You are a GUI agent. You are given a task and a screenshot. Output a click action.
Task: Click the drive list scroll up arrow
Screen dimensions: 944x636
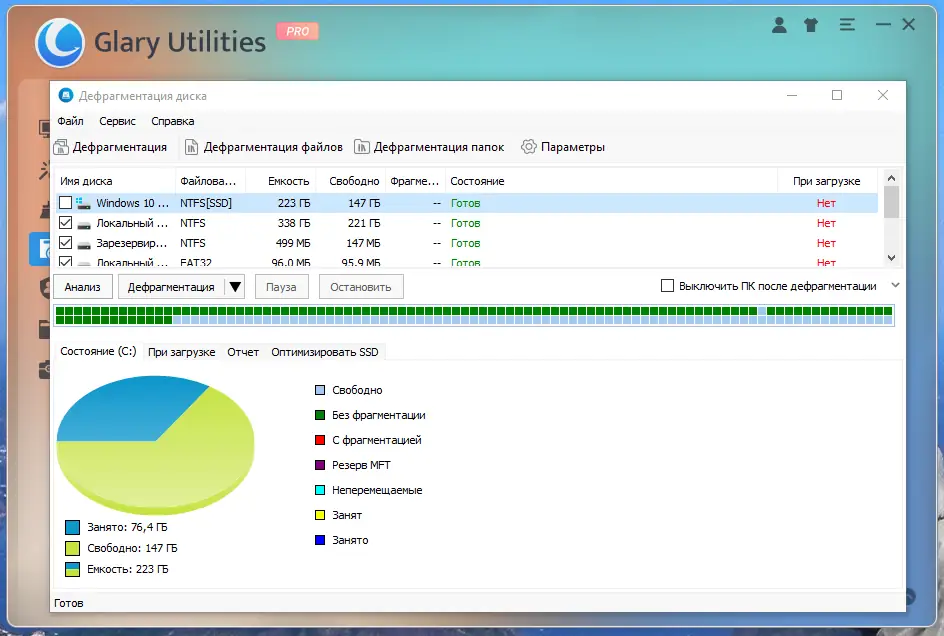(x=892, y=178)
